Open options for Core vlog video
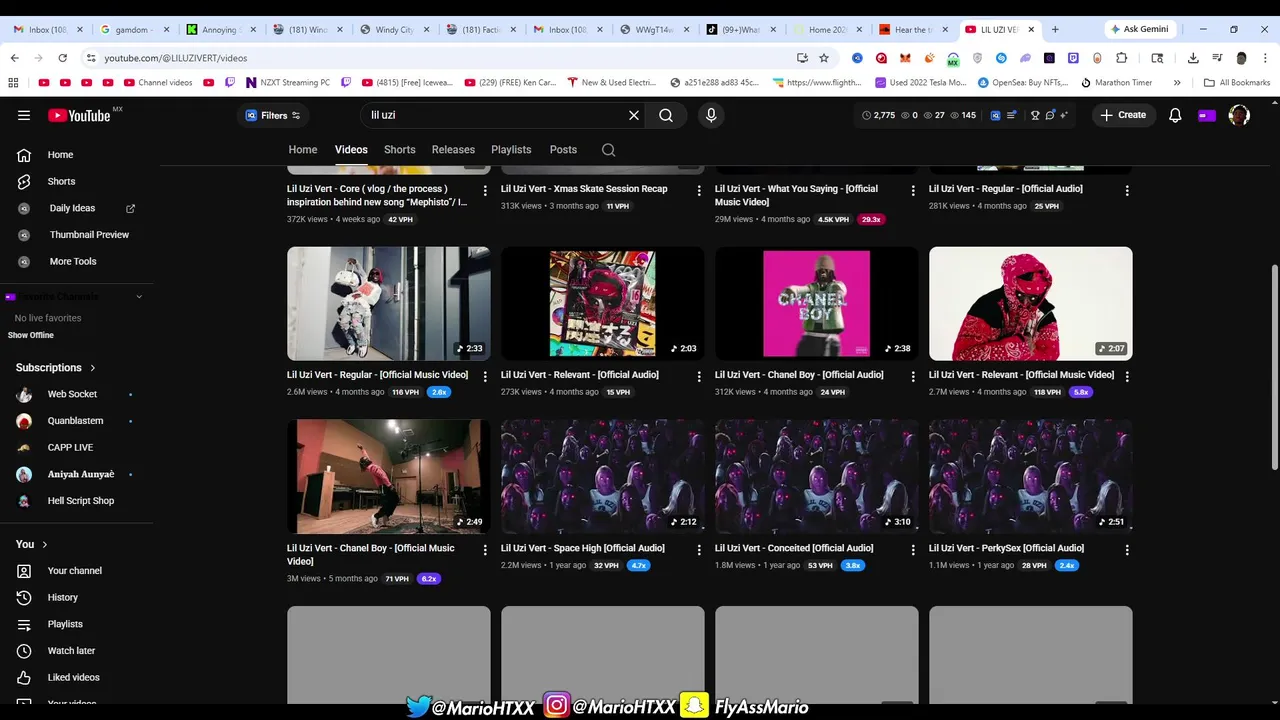This screenshot has height=720, width=1280. click(x=485, y=190)
